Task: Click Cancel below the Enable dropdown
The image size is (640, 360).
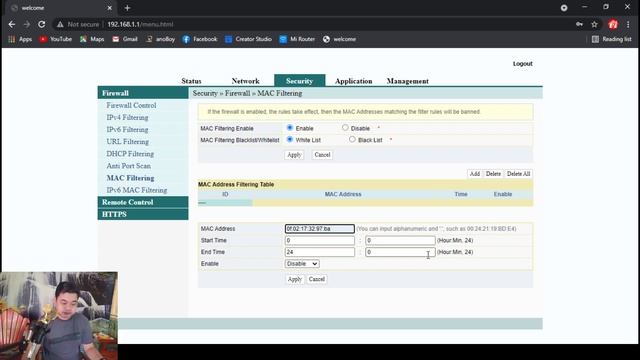Action: tap(317, 279)
